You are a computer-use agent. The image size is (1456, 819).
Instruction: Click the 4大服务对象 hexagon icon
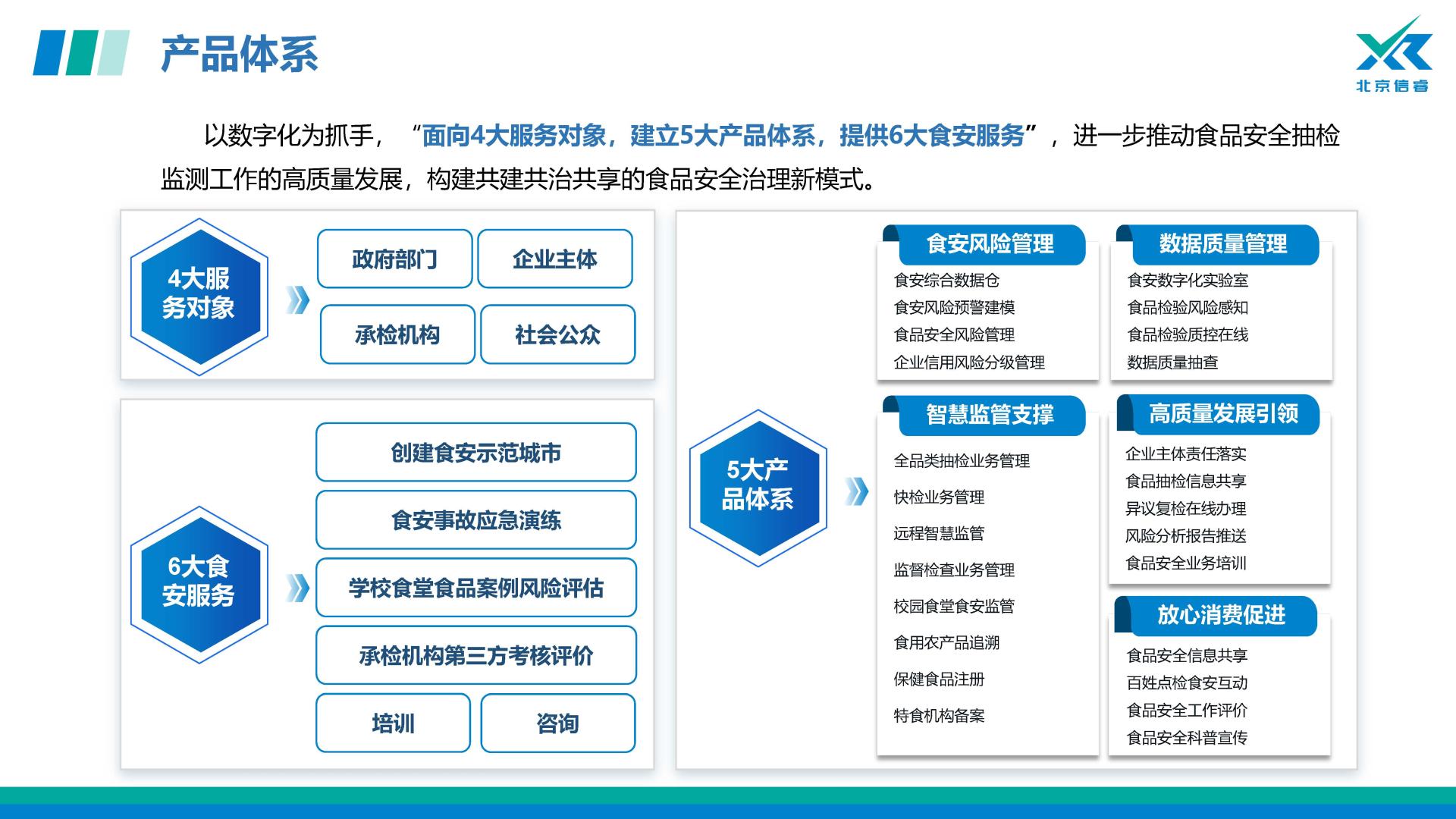pyautogui.click(x=199, y=296)
